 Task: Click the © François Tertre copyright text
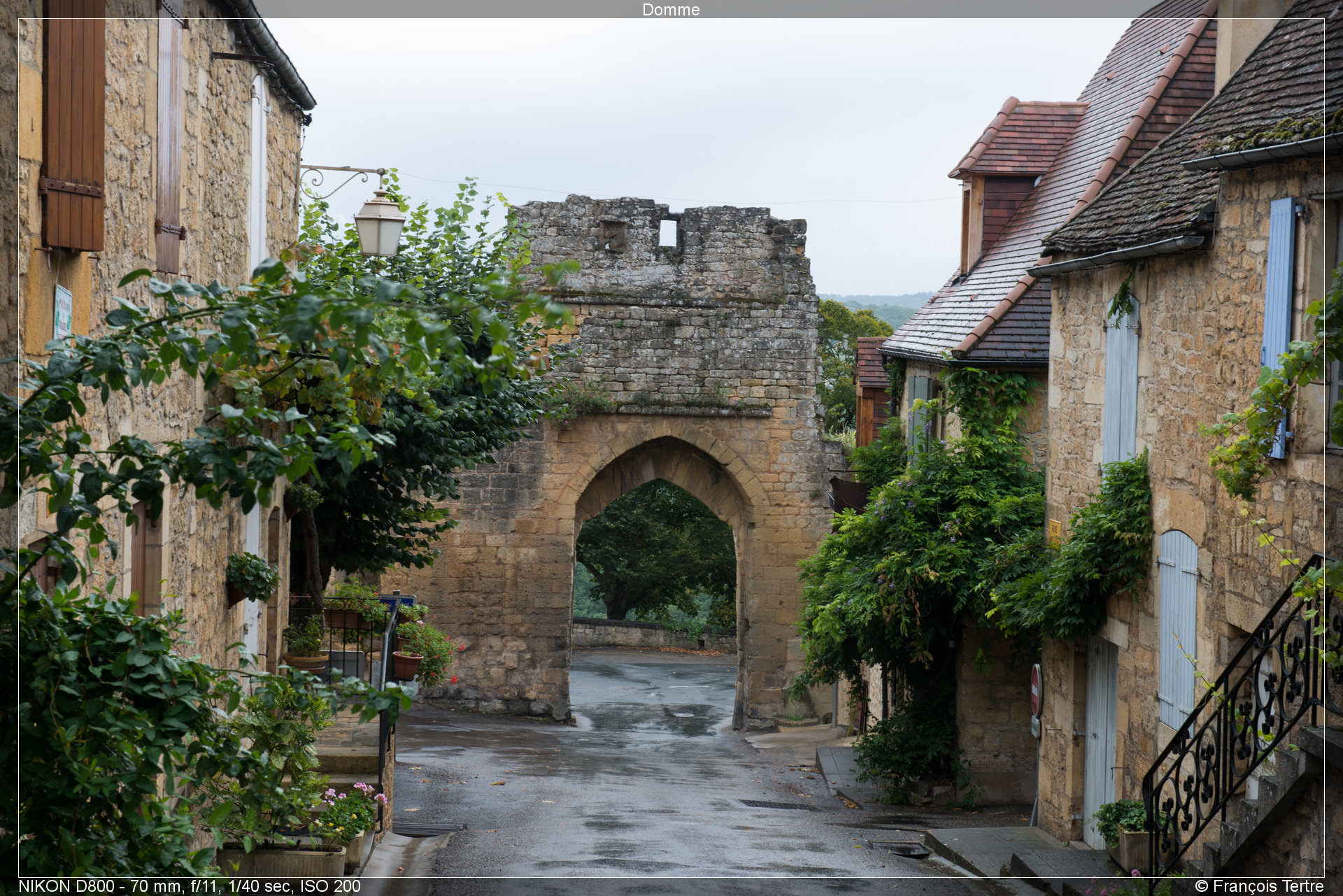(x=1259, y=886)
